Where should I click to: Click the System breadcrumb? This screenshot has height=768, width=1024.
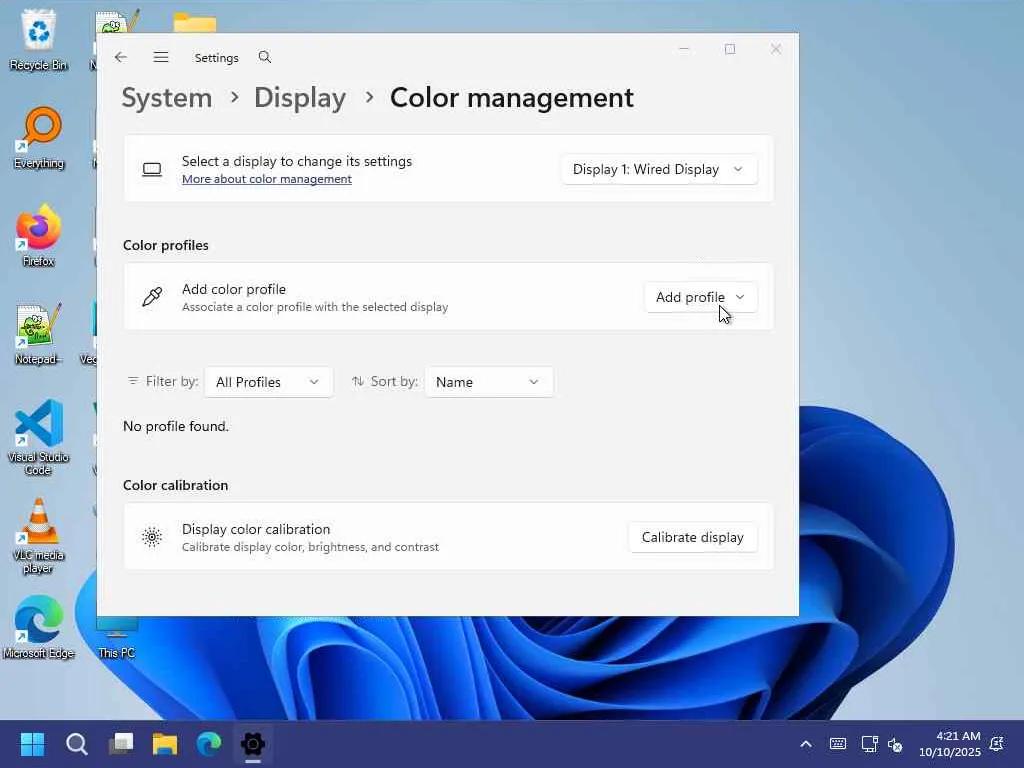[x=167, y=98]
